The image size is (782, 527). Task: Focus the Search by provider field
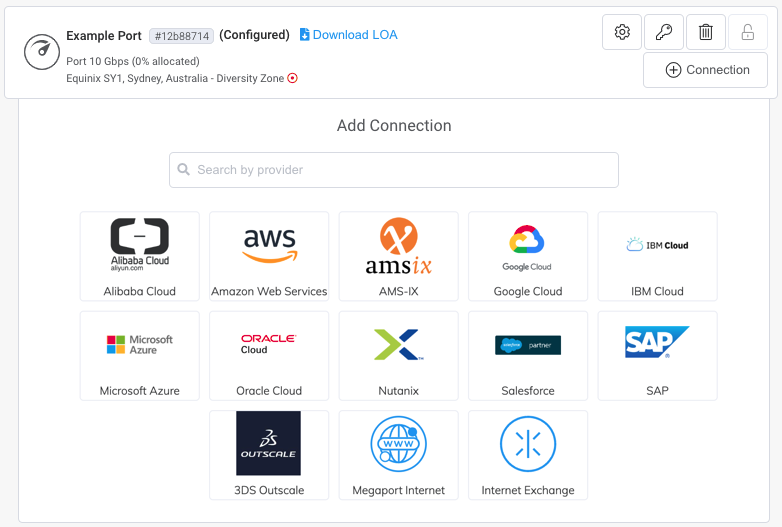pos(394,170)
